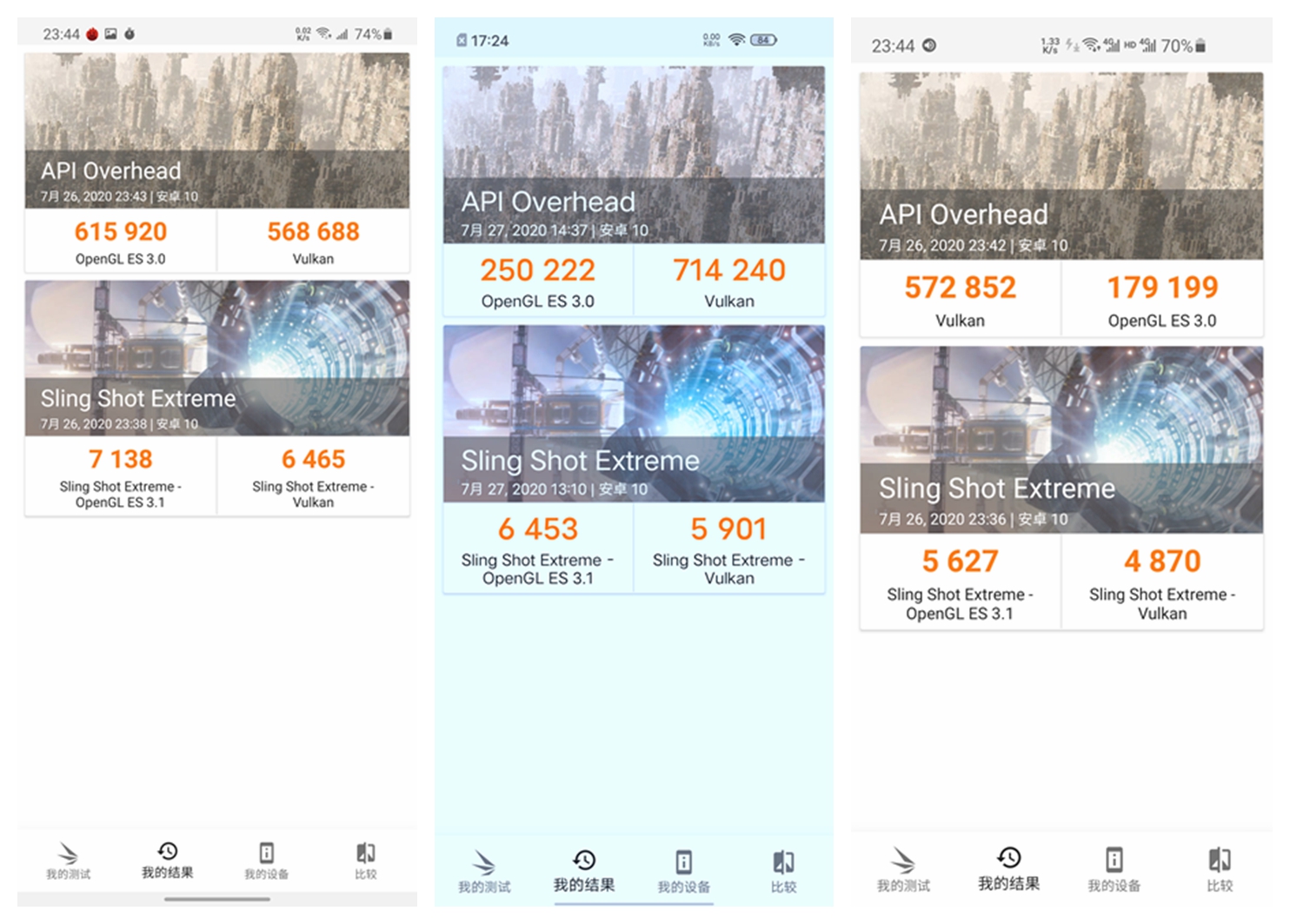The width and height of the screenshot is (1290, 924).
Task: Open Sling Shot Extreme banner dated 13:10
Action: (634, 414)
